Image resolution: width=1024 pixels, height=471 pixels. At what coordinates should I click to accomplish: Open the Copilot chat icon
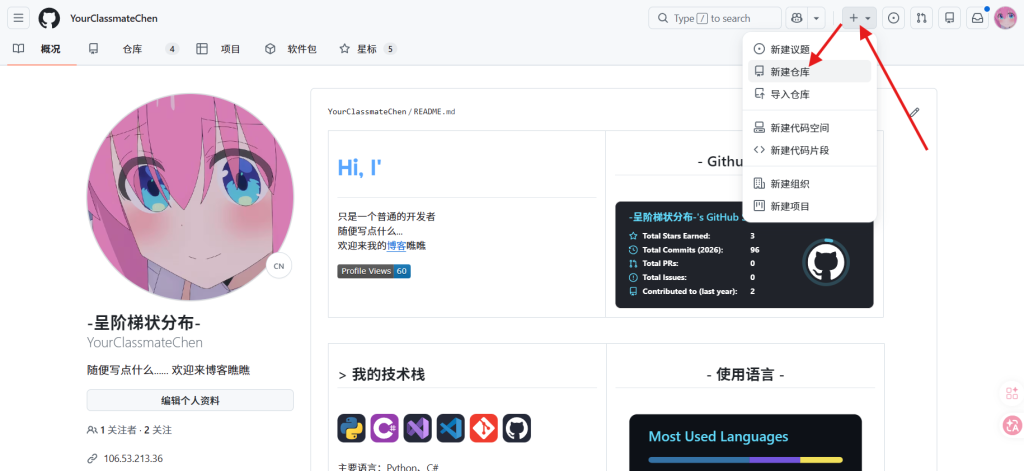tap(797, 18)
